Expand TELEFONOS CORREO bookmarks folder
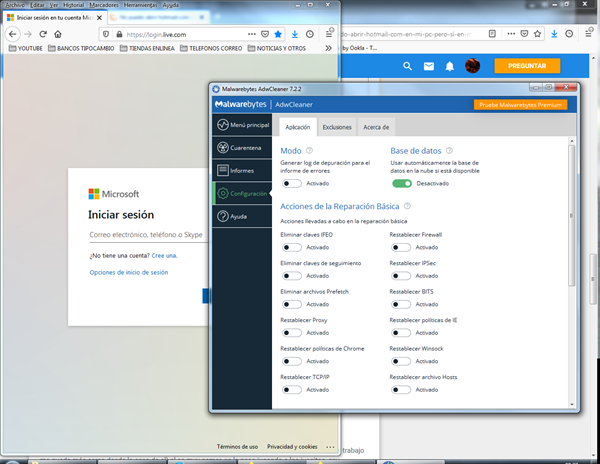Image resolution: width=600 pixels, height=464 pixels. tap(211, 48)
